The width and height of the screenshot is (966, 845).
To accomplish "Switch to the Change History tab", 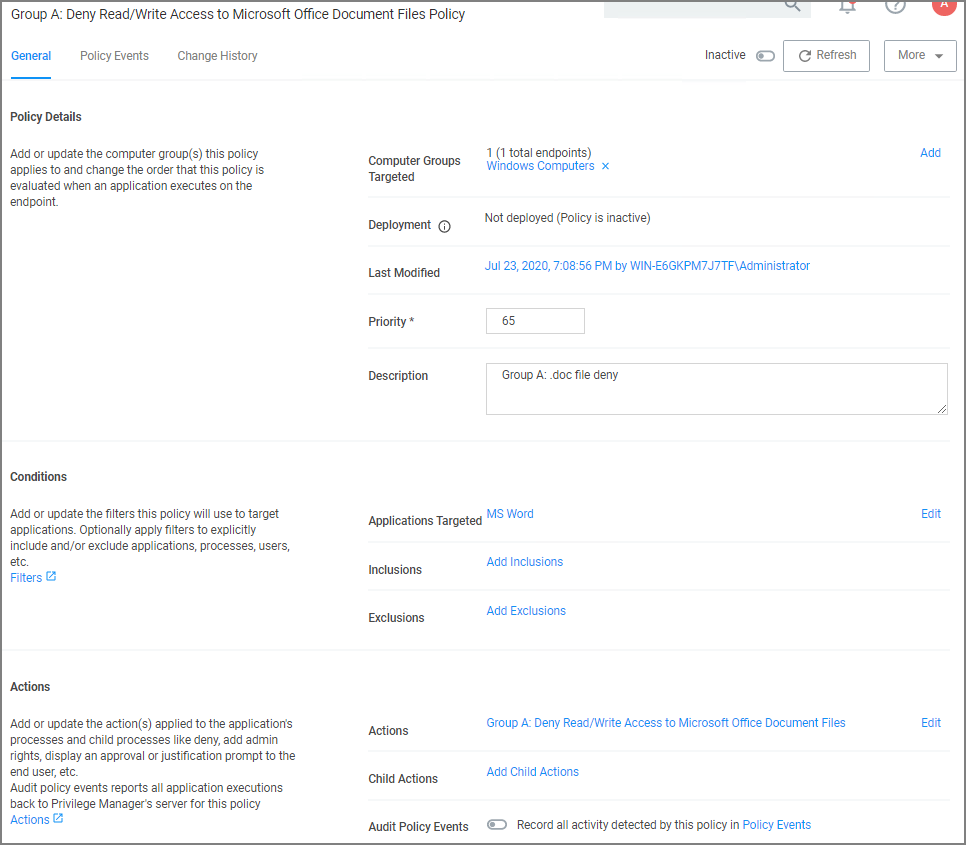I will coord(217,56).
